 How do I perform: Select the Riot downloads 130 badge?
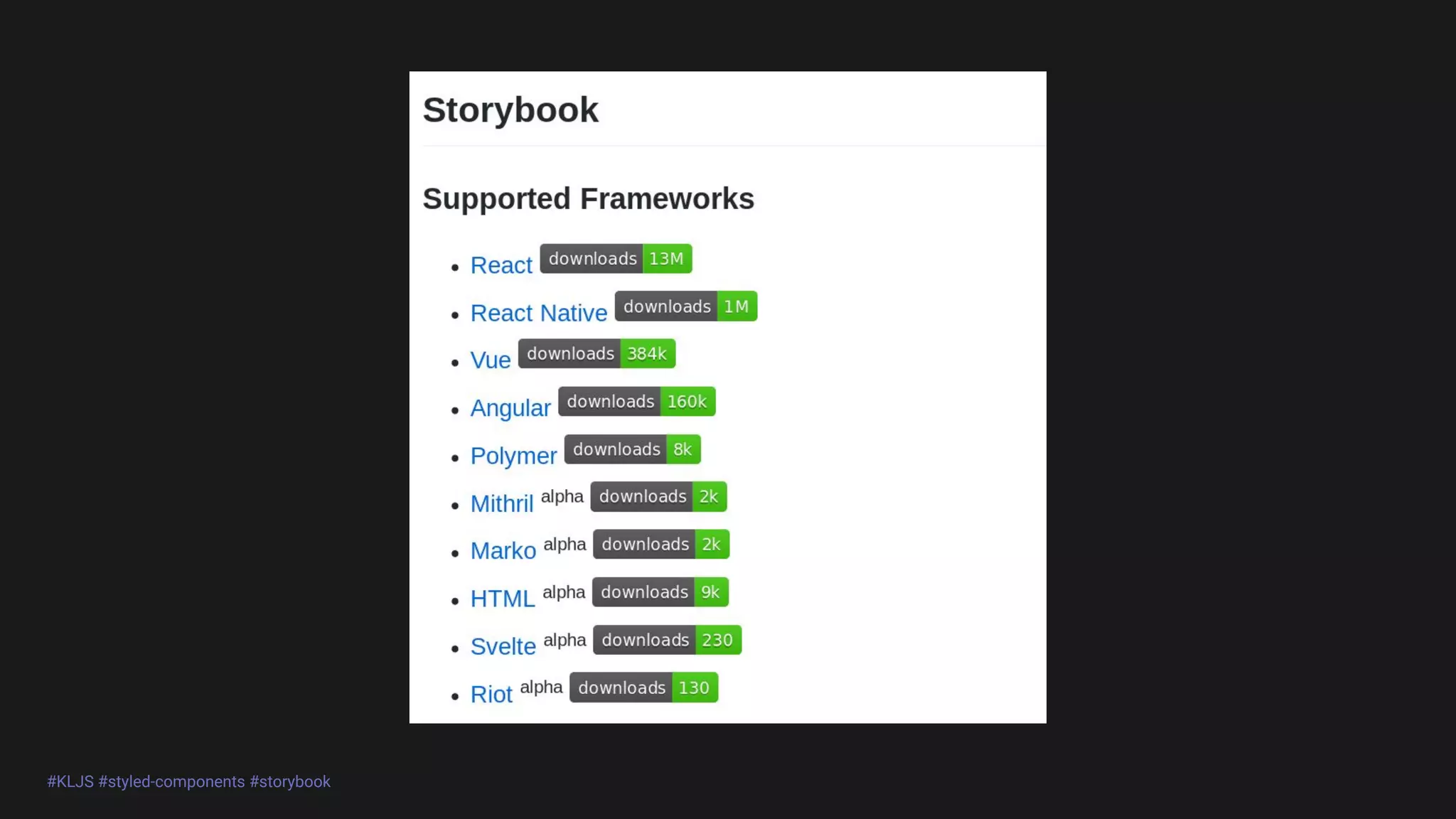(x=643, y=687)
